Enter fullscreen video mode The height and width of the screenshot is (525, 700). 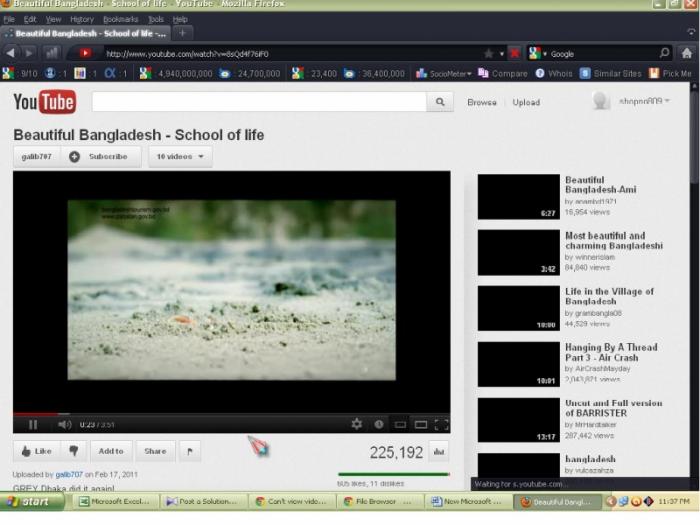pyautogui.click(x=441, y=424)
